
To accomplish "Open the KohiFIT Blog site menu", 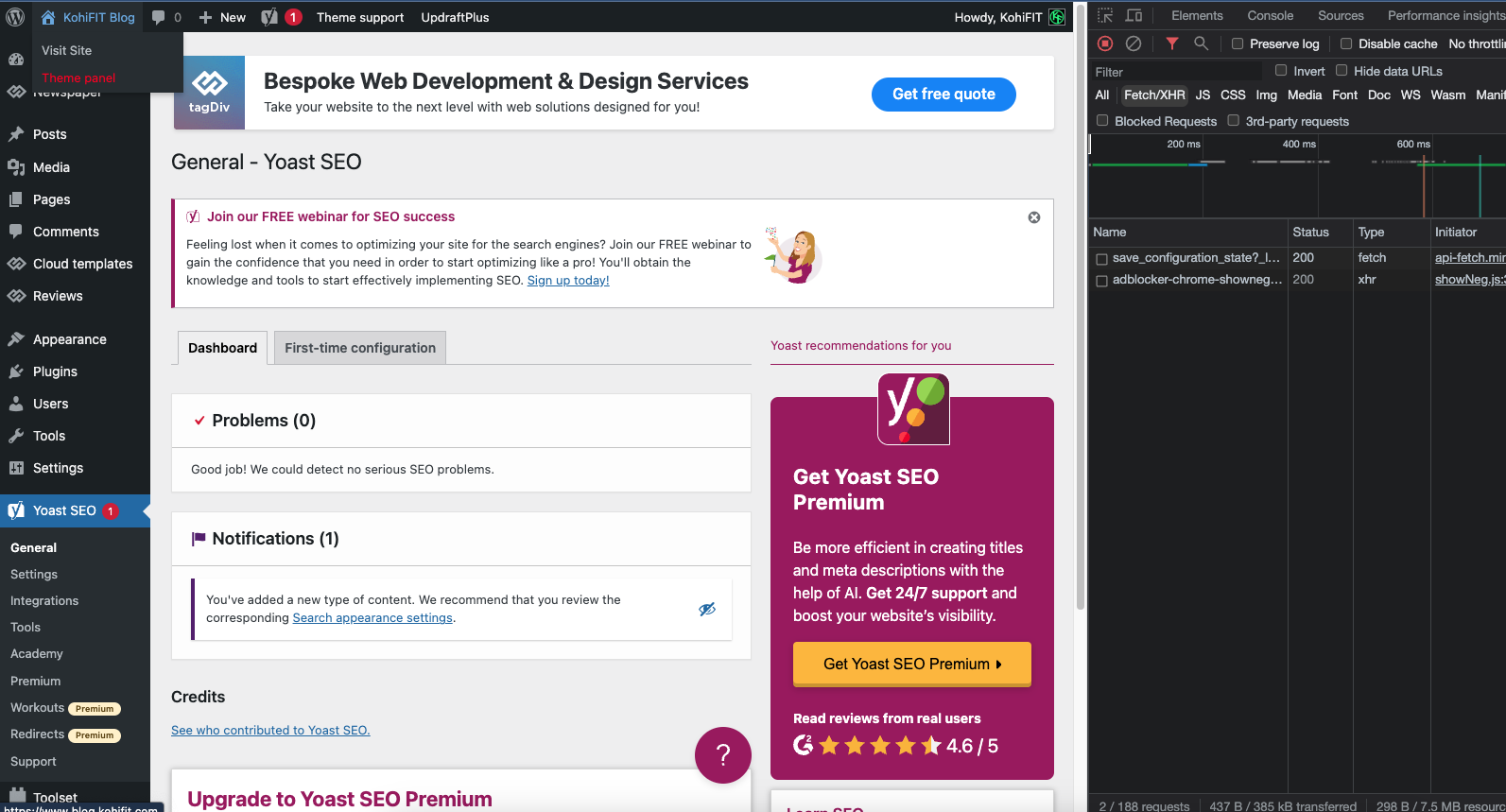I will pyautogui.click(x=88, y=17).
